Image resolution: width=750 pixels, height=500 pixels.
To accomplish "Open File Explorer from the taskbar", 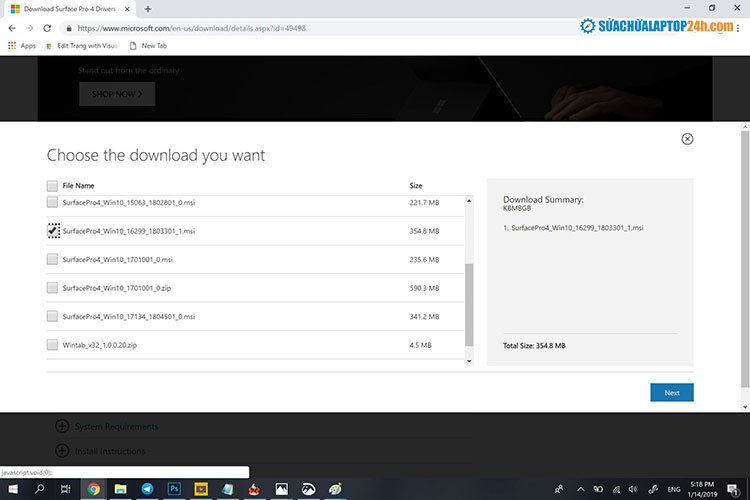I will (121, 489).
